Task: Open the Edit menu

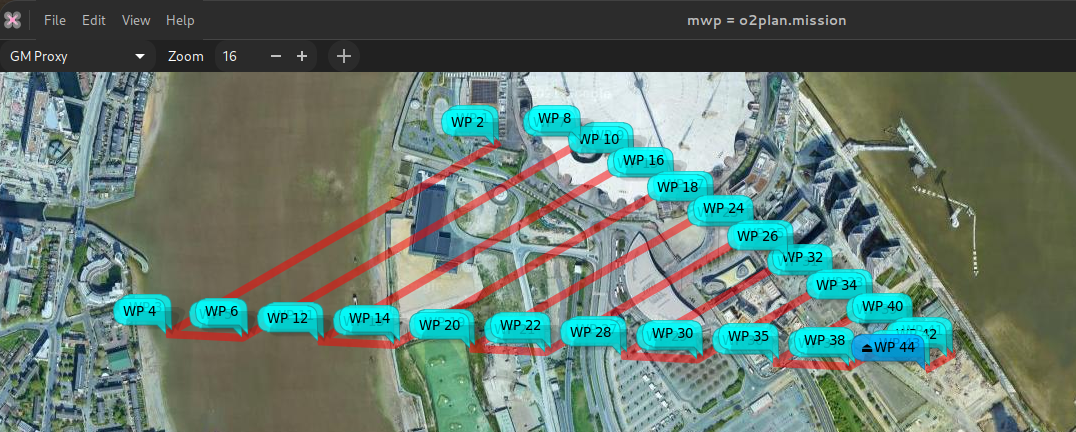Action: [x=94, y=20]
